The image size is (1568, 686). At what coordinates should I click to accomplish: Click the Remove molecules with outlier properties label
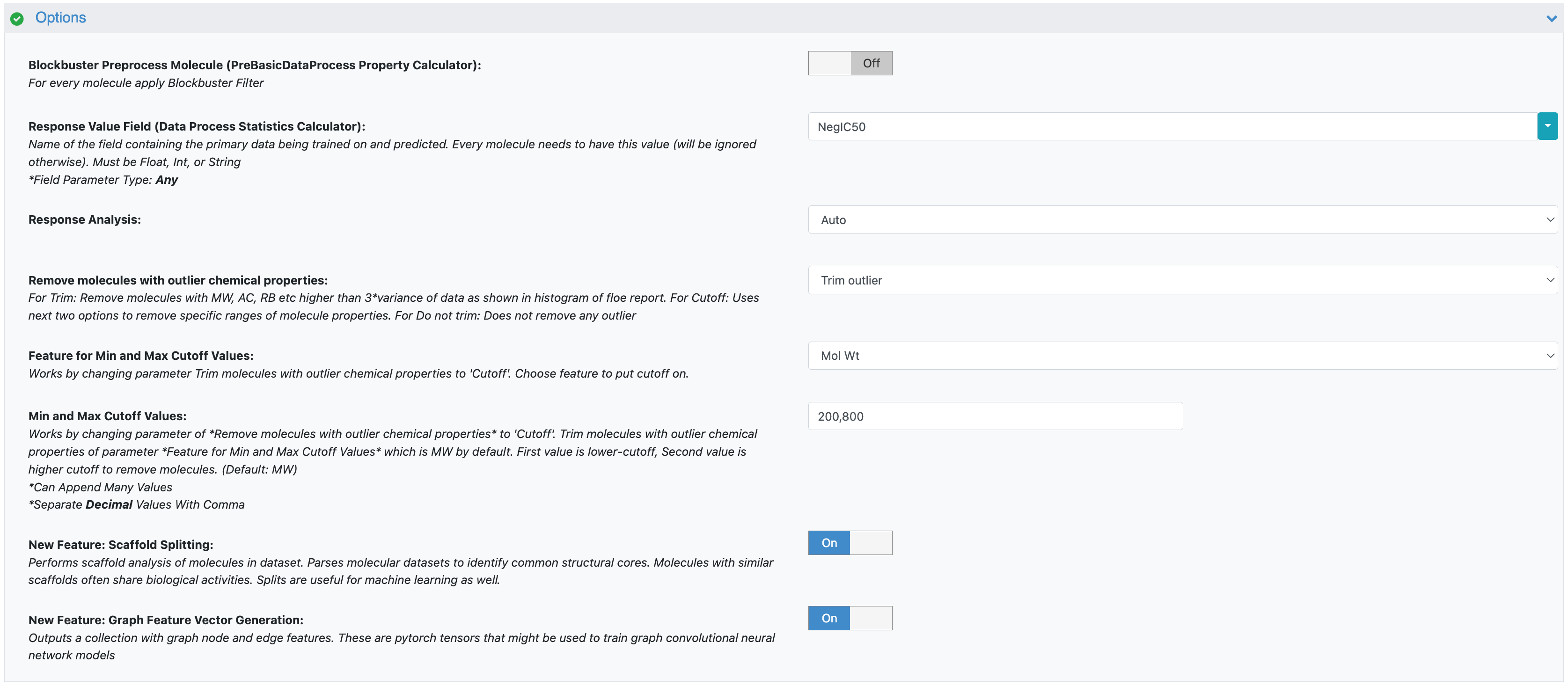[178, 281]
